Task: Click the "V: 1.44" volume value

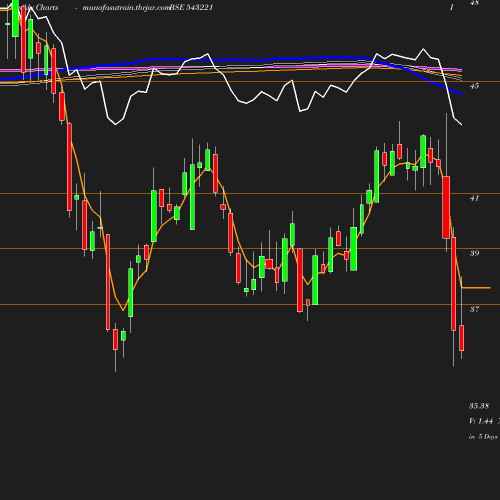Action: click(481, 421)
